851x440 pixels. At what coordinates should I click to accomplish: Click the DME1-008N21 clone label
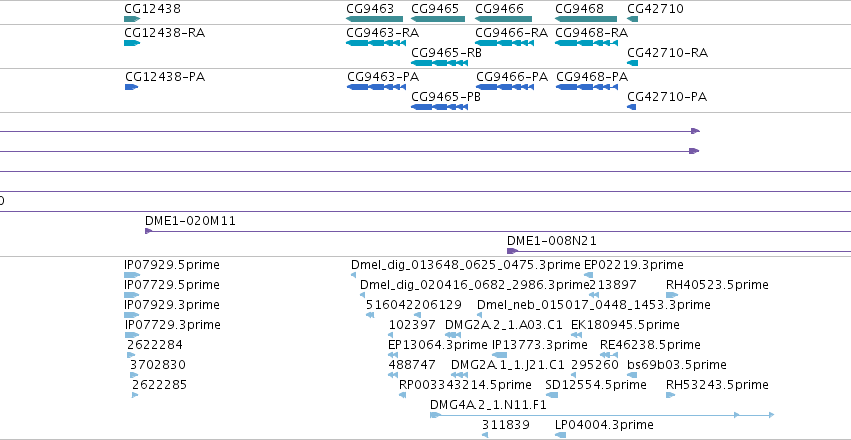(552, 241)
